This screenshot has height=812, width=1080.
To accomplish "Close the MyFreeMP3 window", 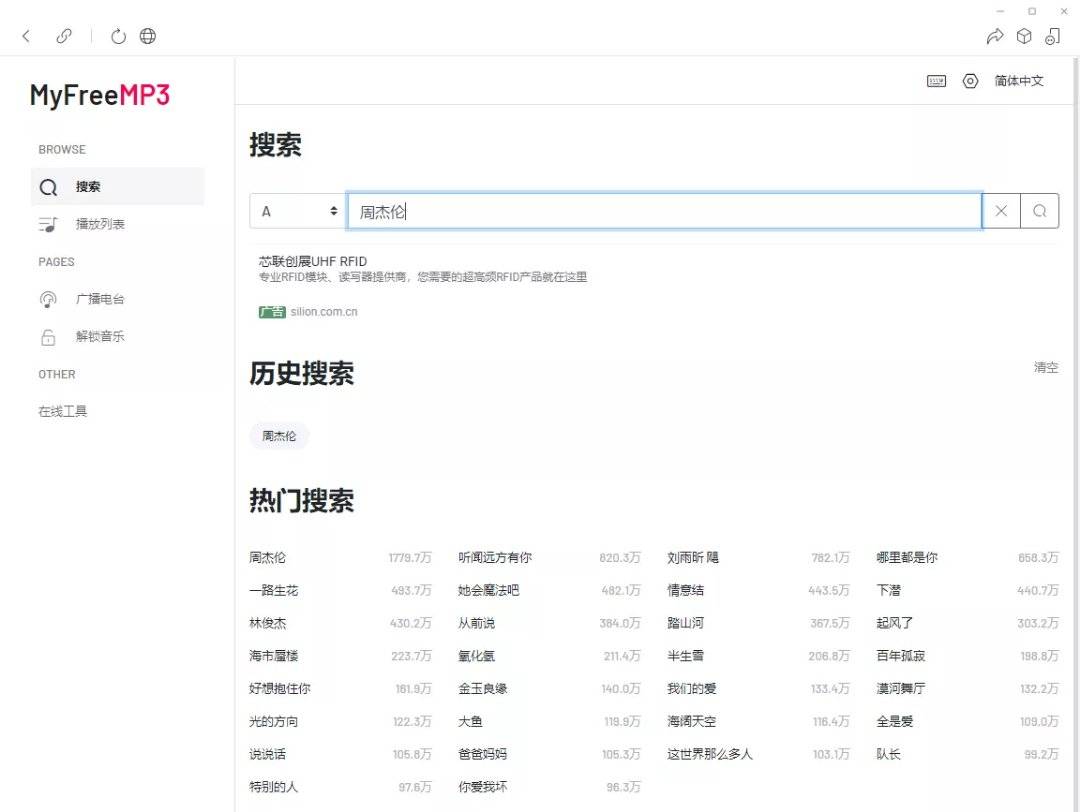I will (x=1064, y=11).
